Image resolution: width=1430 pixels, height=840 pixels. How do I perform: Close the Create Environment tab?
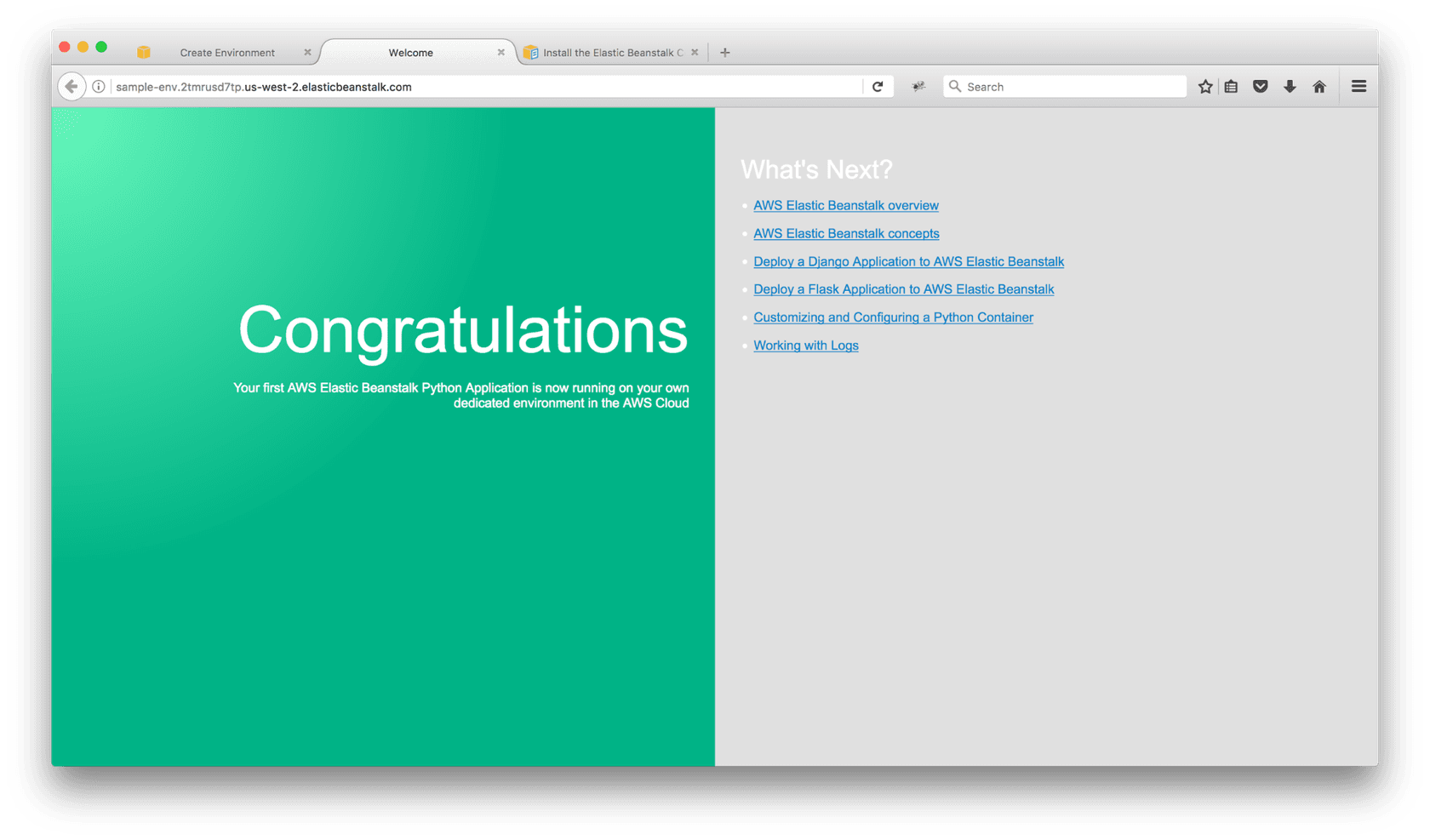[x=307, y=53]
